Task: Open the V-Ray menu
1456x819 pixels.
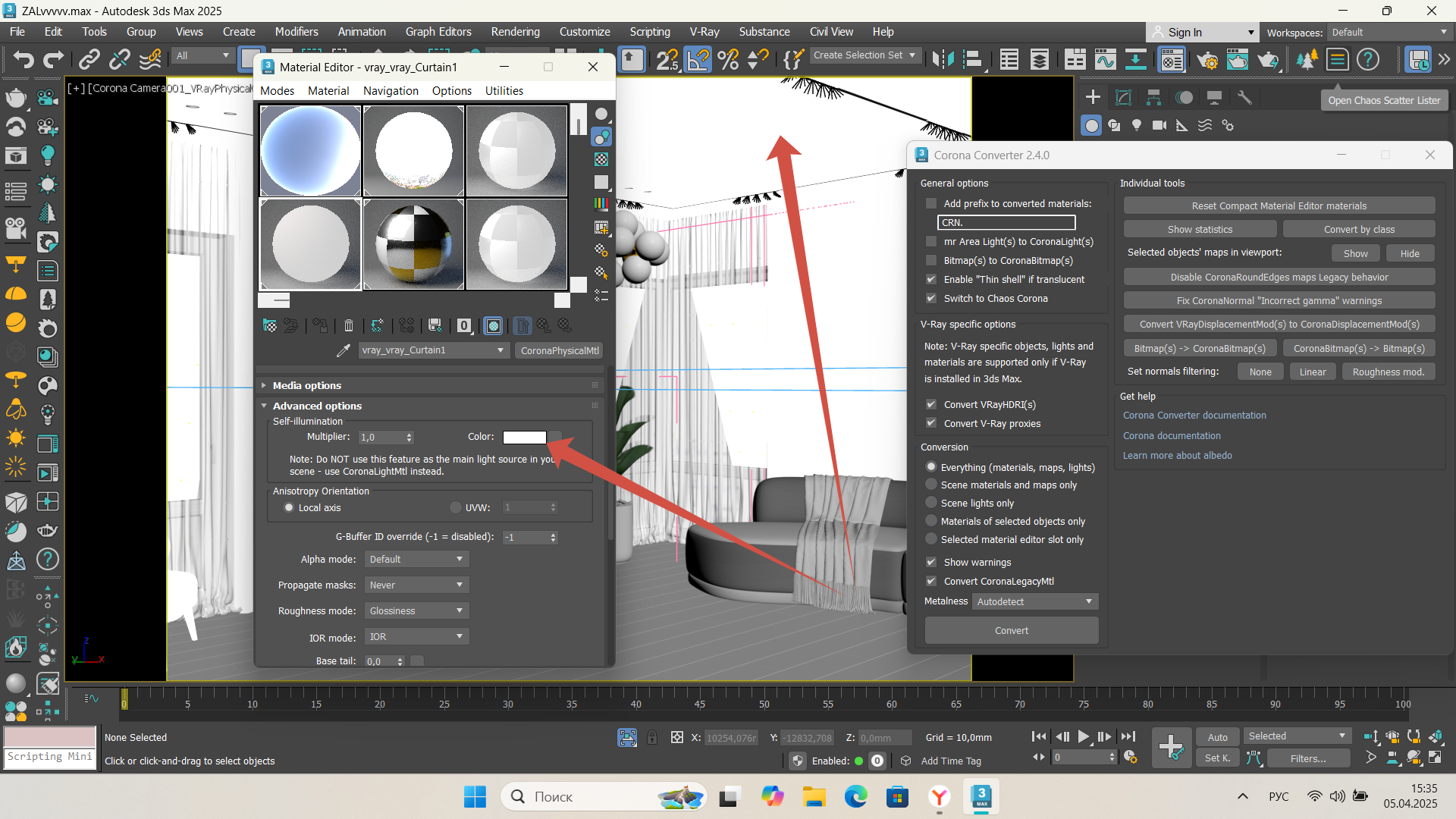Action: (704, 32)
